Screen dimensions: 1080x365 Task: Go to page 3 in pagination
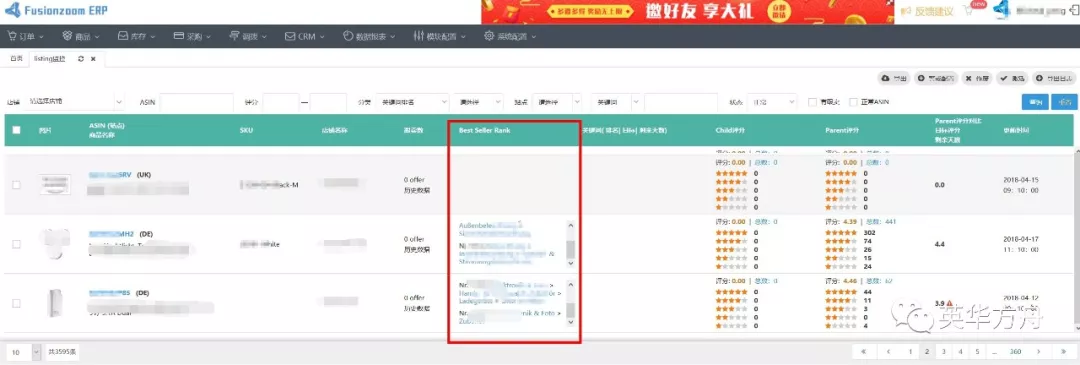[x=944, y=352]
